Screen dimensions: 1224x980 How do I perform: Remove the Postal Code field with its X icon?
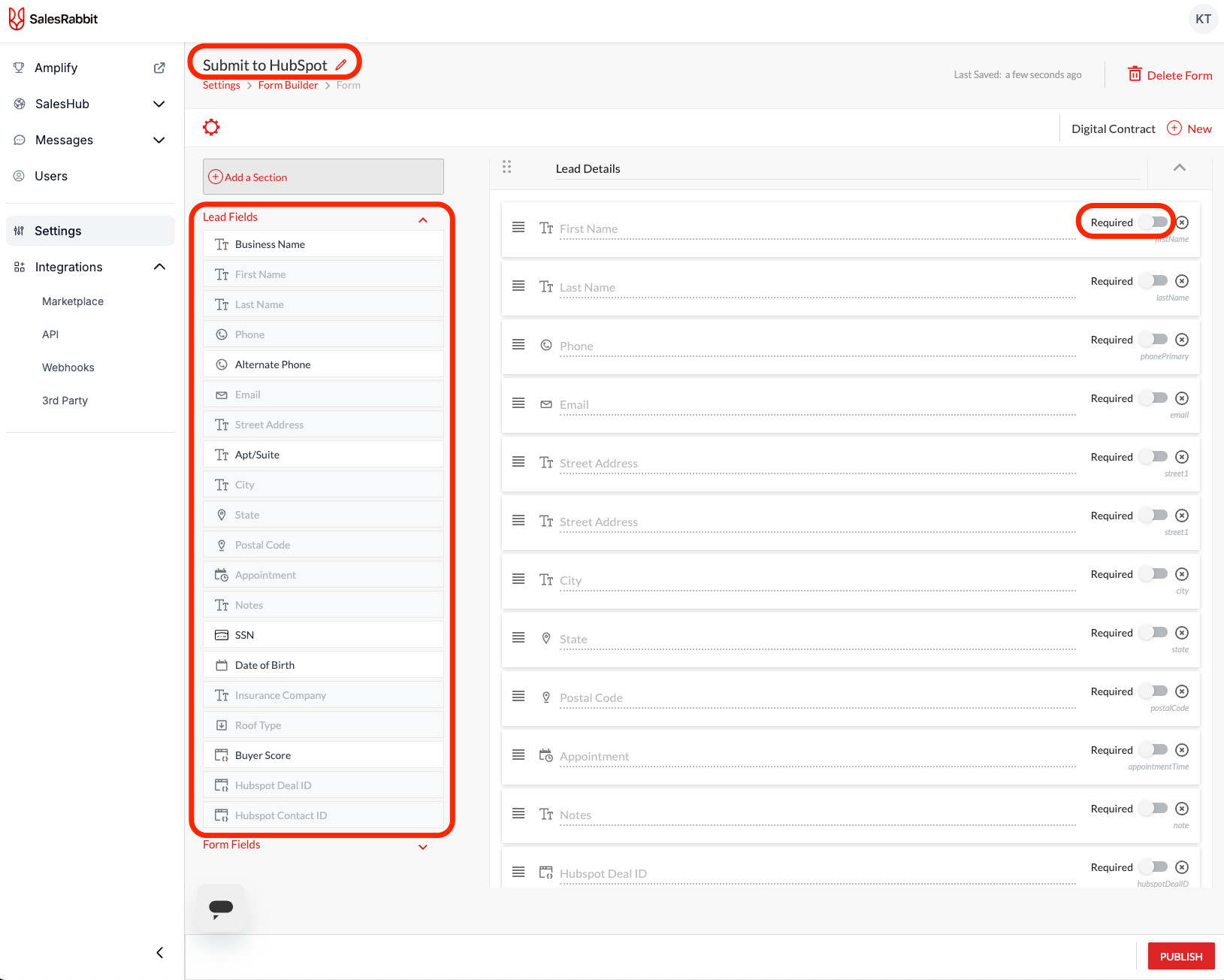click(1182, 691)
